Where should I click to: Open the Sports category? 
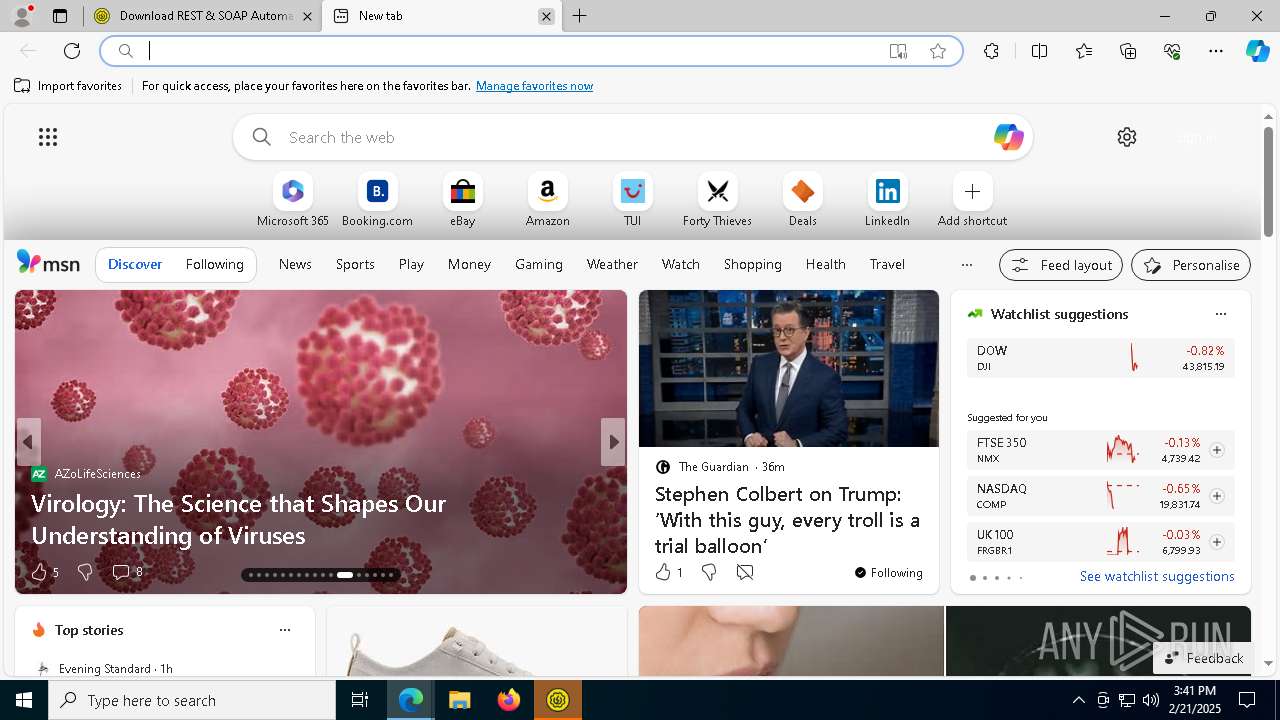(355, 264)
